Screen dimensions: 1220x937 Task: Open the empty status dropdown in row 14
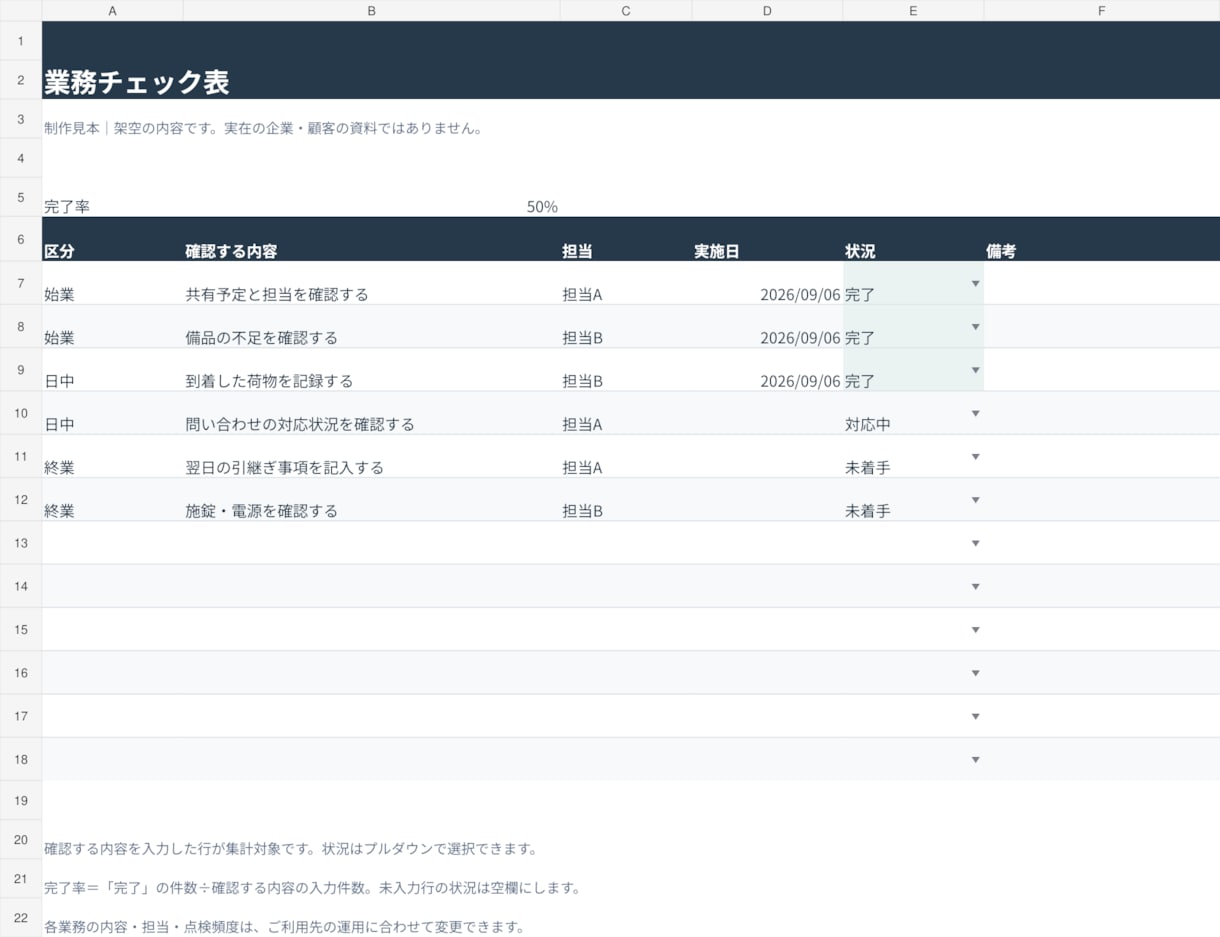click(975, 587)
